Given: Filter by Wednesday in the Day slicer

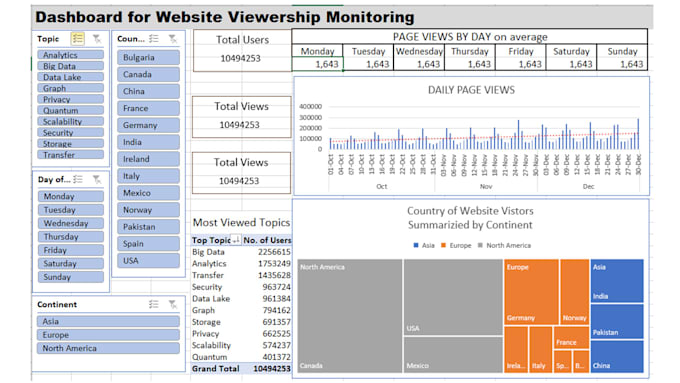Looking at the screenshot, I should pyautogui.click(x=71, y=223).
